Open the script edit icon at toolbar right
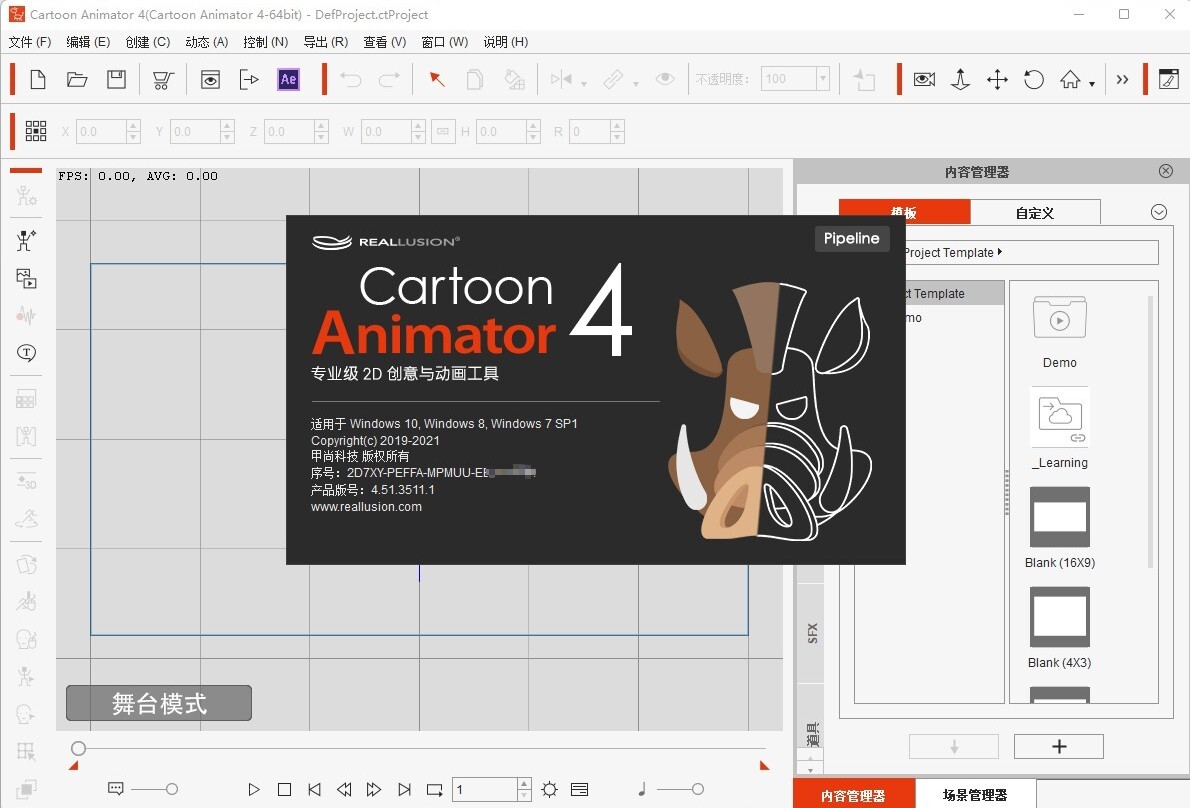This screenshot has height=808, width=1190. click(1169, 79)
